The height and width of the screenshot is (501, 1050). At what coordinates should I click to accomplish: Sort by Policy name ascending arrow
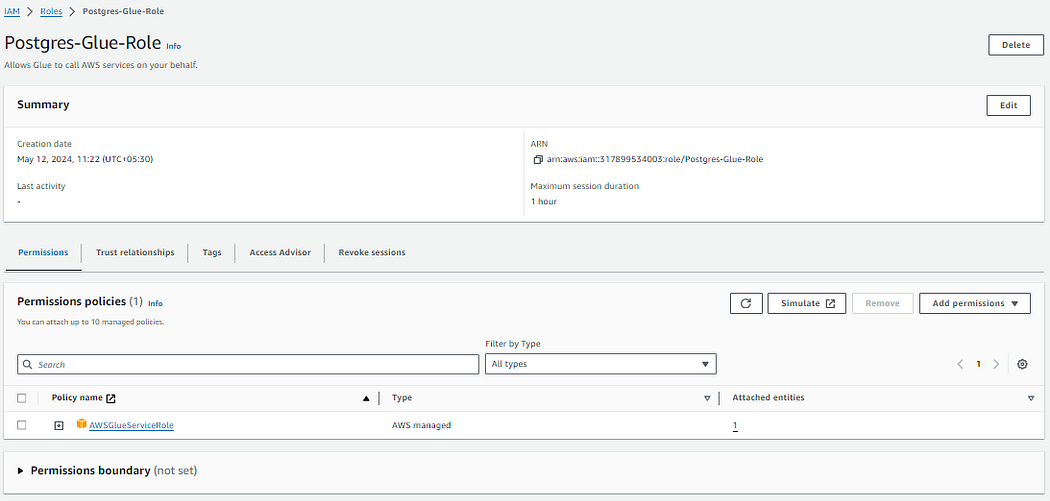[x=366, y=399]
